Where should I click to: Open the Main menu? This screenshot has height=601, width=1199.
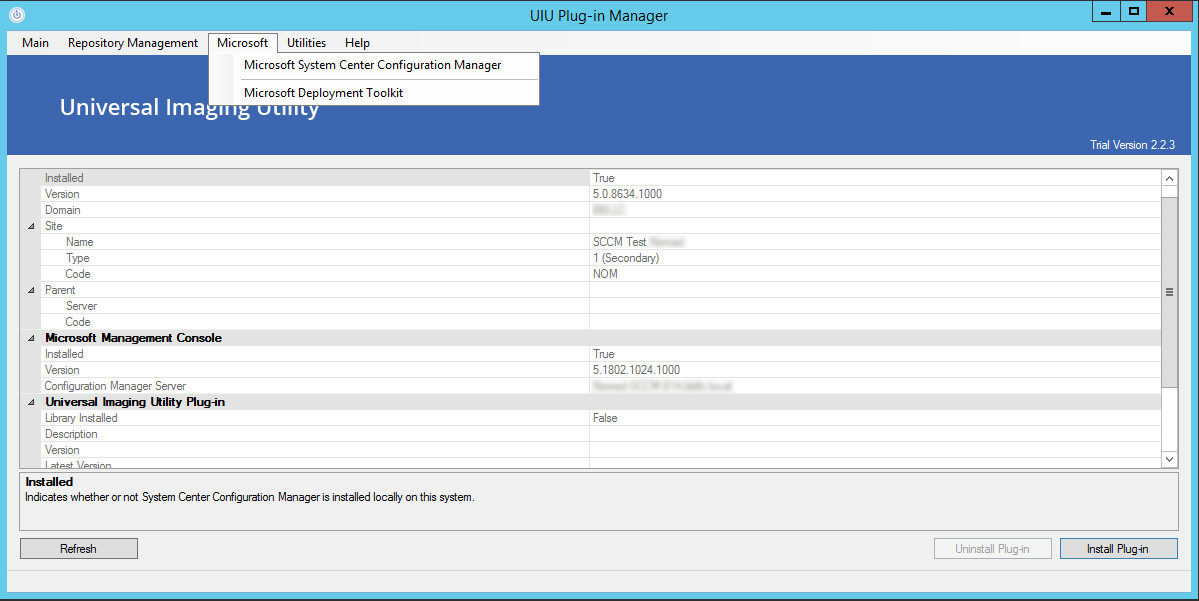tap(35, 43)
